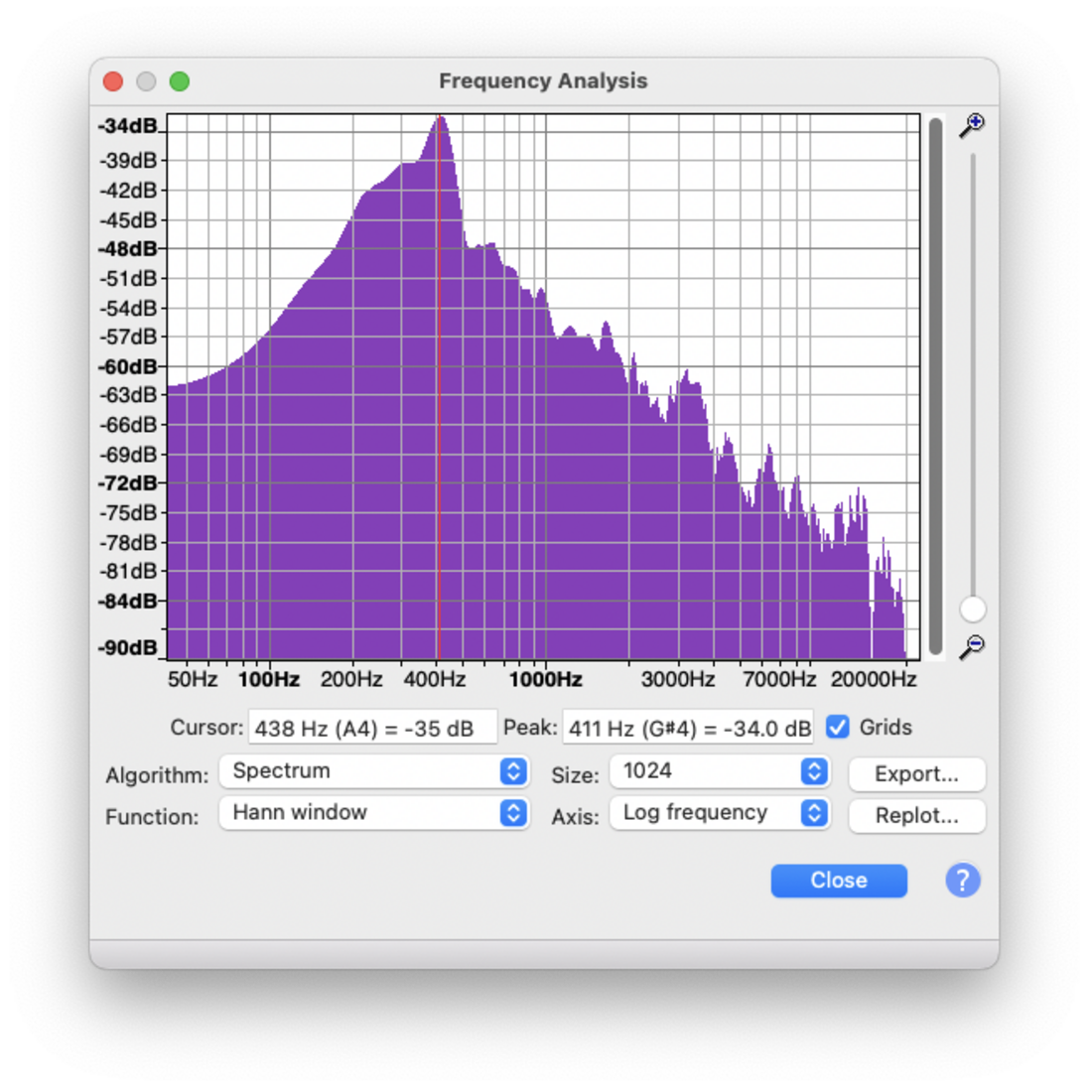Click the gray minimize window button
1092x1092 pixels.
point(146,81)
